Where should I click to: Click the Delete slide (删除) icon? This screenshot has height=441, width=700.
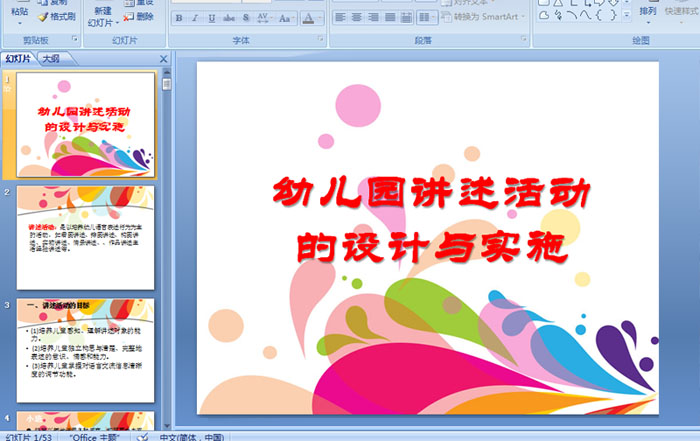point(138,16)
